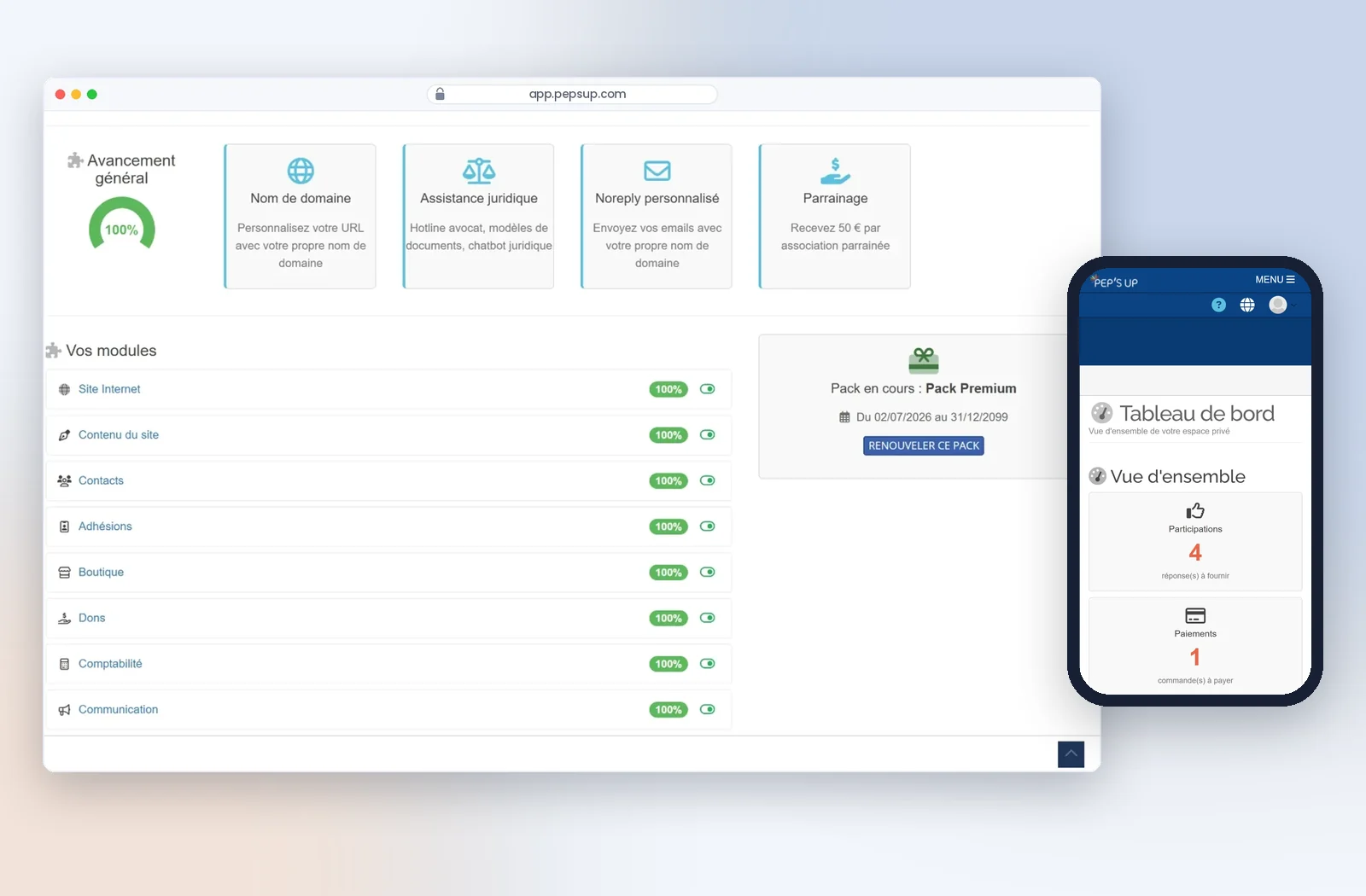The image size is (1366, 896).
Task: Open the Contenu du site link
Action: pos(119,435)
